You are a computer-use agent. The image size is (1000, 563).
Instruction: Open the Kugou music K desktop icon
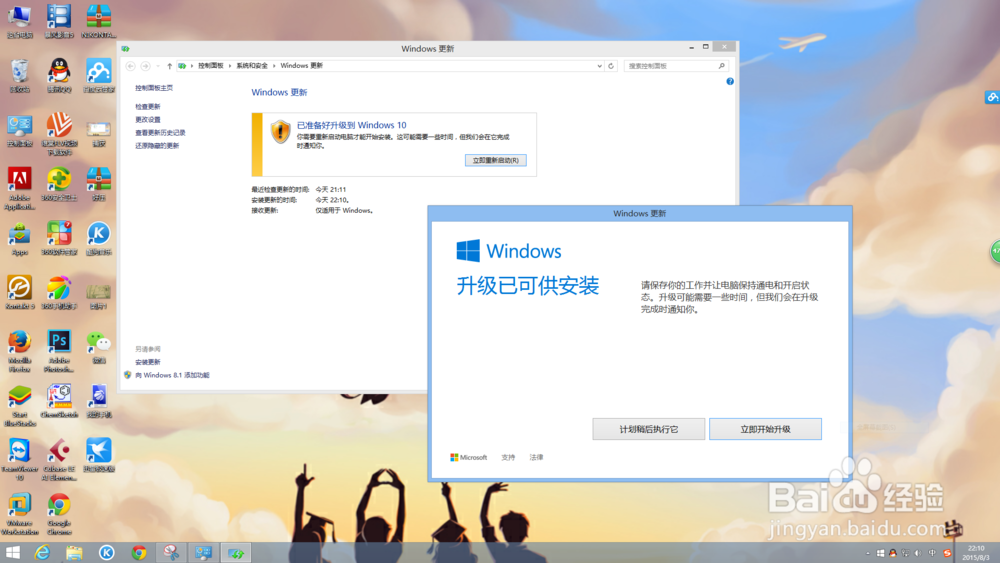coord(98,239)
